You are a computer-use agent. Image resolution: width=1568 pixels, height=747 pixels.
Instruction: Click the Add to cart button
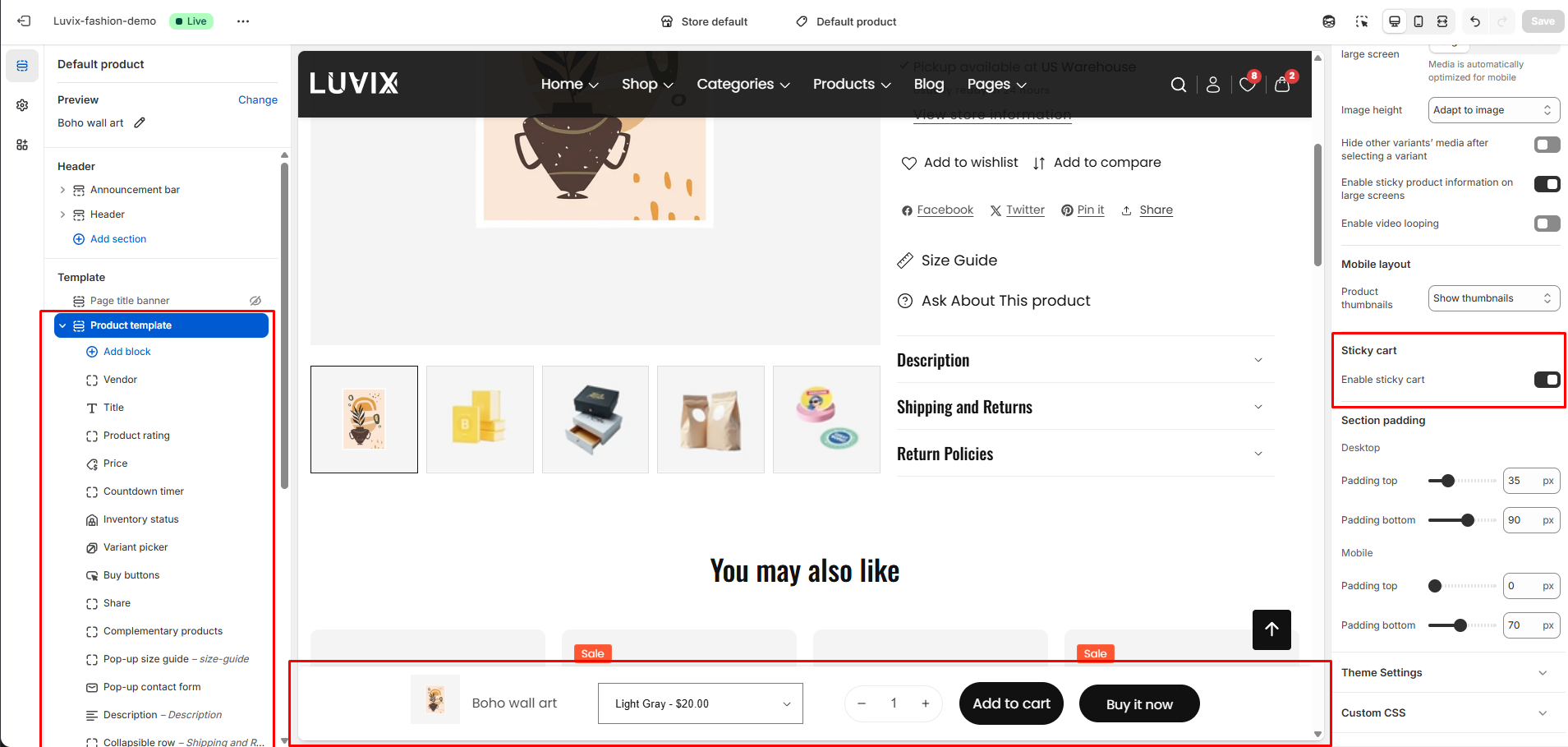(1011, 703)
